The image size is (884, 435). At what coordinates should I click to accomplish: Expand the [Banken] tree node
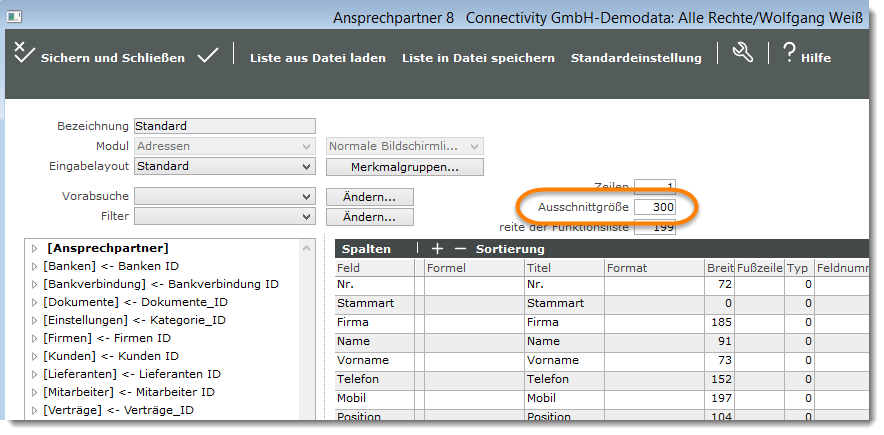(33, 266)
